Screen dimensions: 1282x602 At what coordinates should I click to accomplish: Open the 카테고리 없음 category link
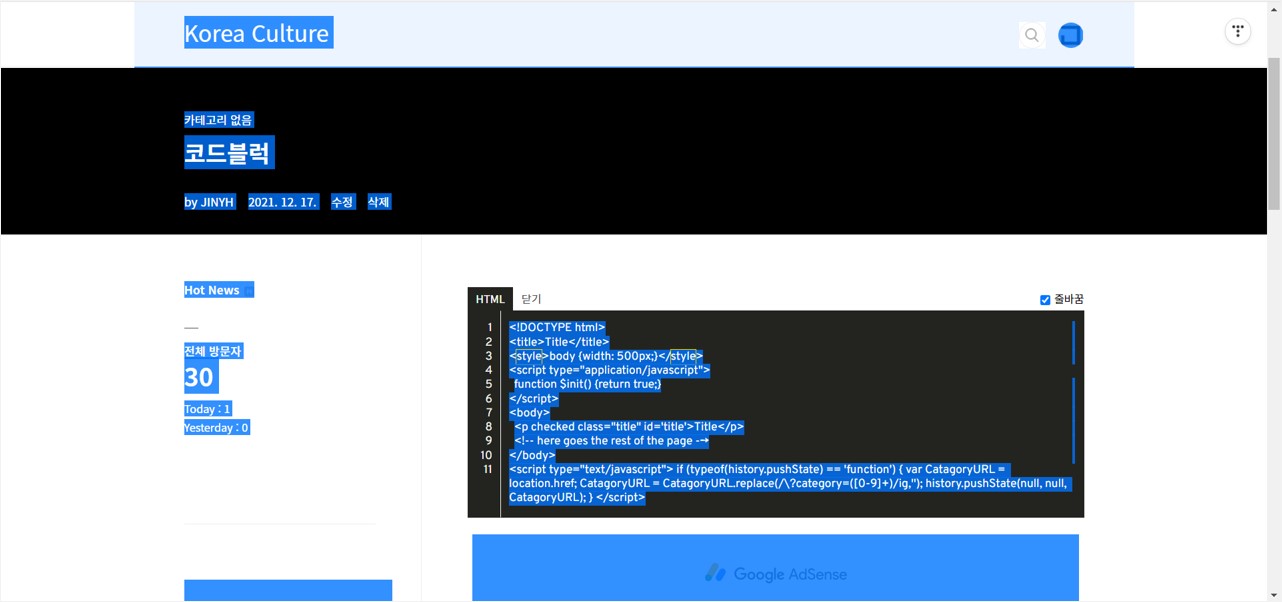(x=219, y=120)
